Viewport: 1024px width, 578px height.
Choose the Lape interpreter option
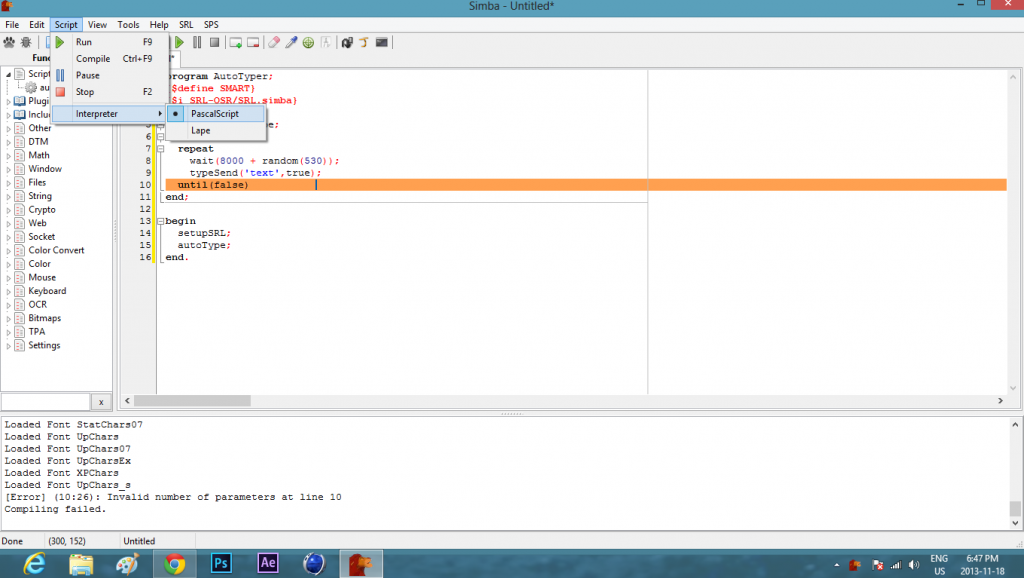[201, 131]
